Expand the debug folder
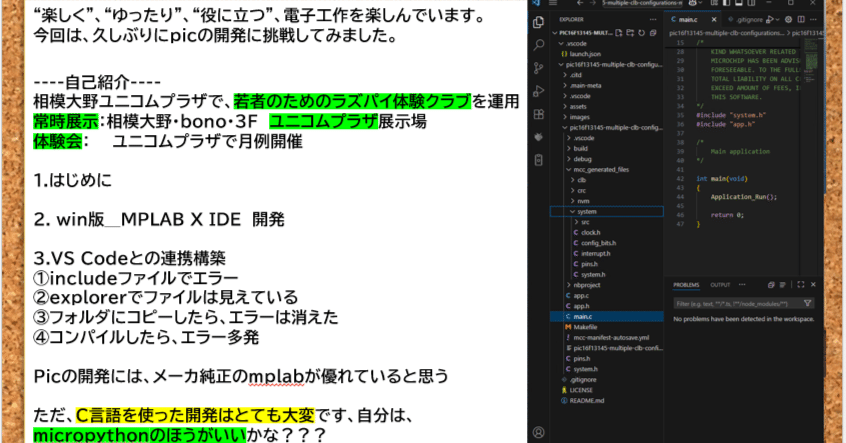 pyautogui.click(x=606, y=159)
